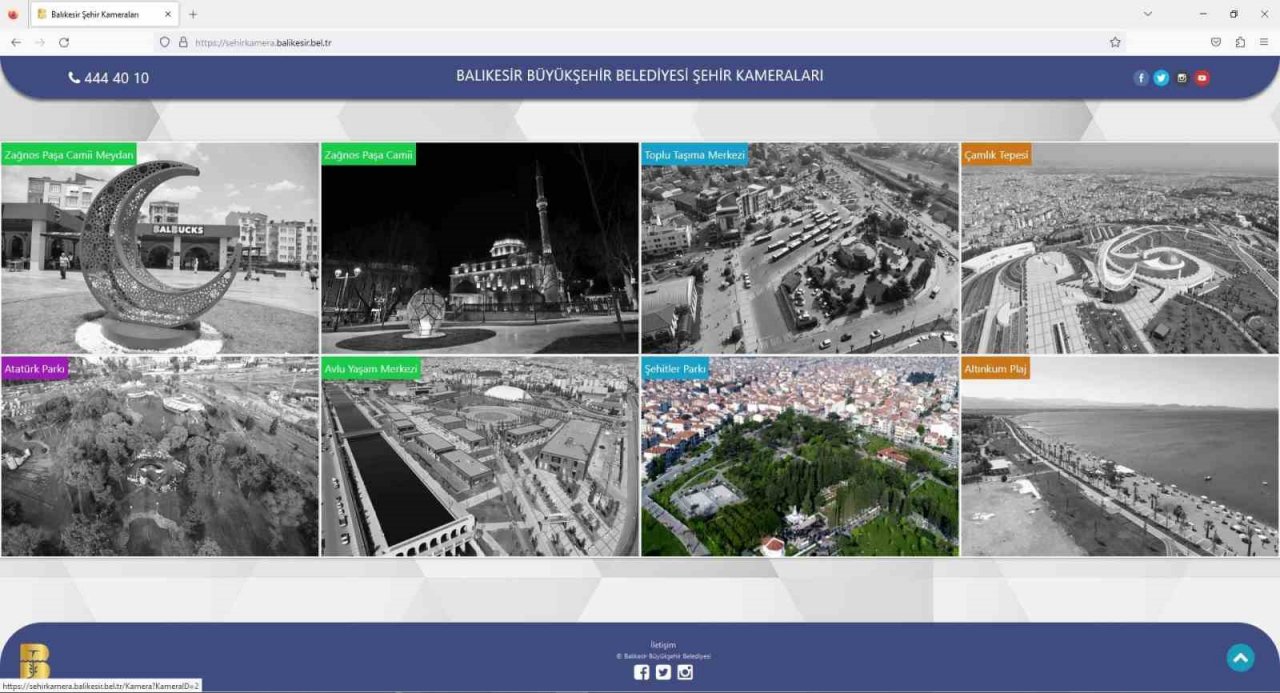Viewport: 1280px width, 693px height.
Task: Click the back-to-top arrow button
Action: (1240, 658)
